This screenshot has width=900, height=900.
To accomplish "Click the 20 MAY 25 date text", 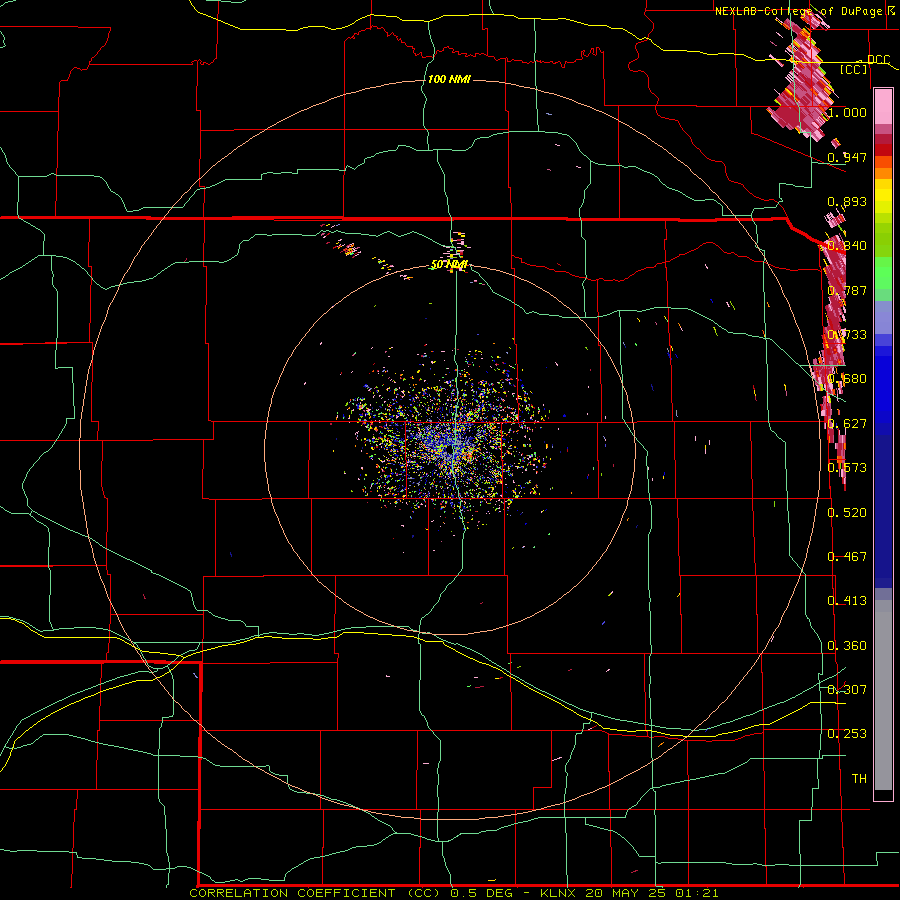I will (626, 893).
